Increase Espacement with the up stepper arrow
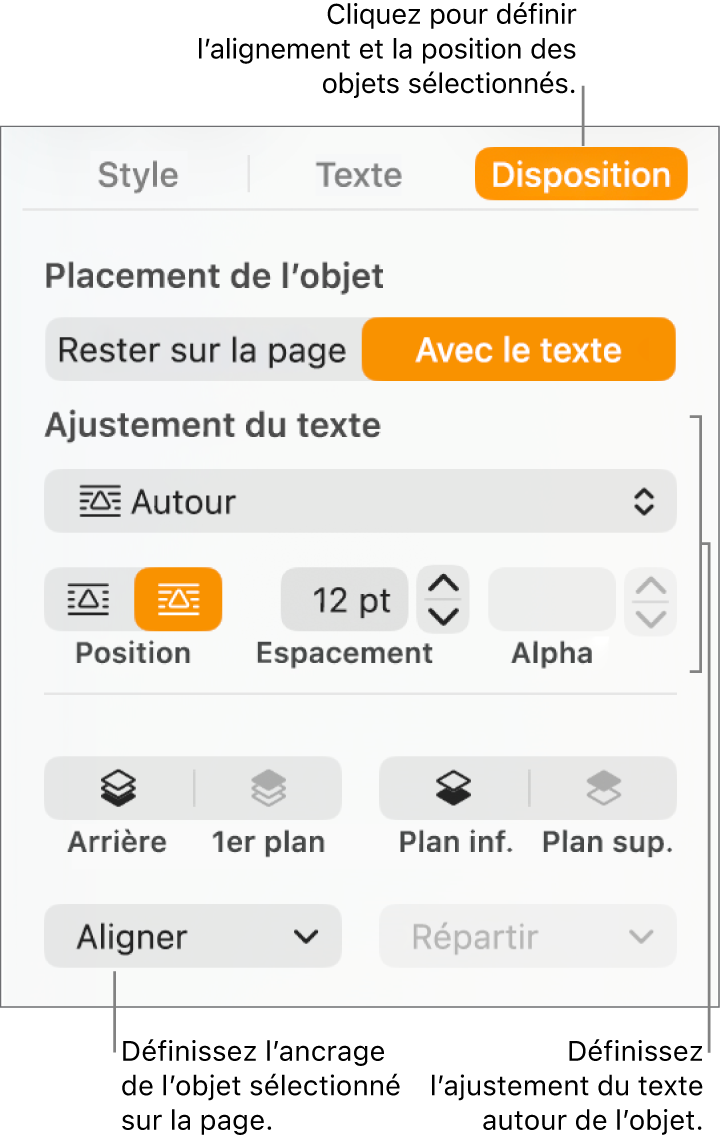Screen dimensions: 721x1138 tap(443, 585)
